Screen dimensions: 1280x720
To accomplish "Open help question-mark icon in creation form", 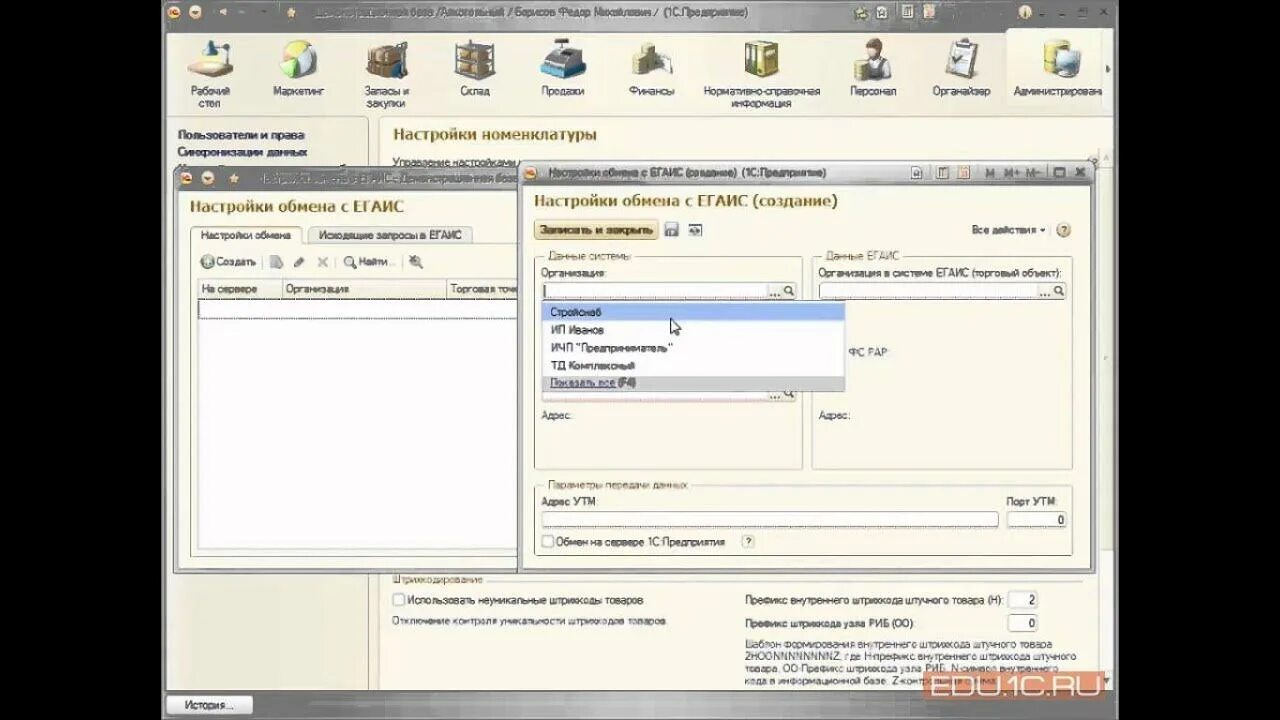I will (1063, 230).
